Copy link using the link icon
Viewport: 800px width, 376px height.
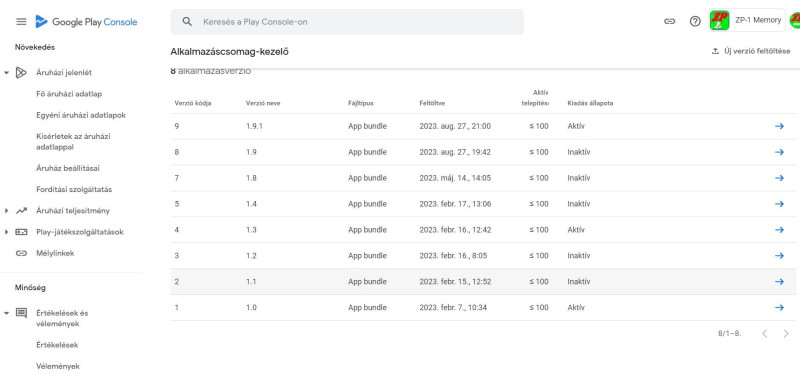(669, 21)
